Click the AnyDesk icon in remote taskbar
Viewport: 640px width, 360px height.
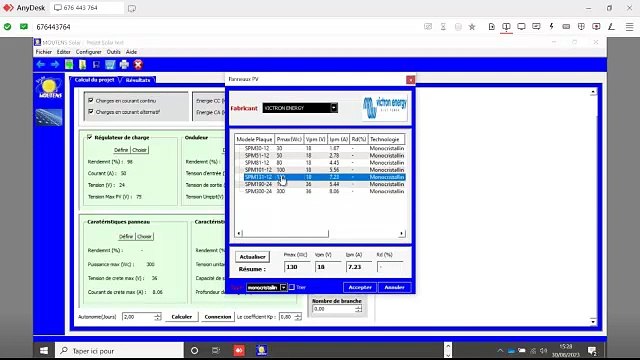coord(239,350)
